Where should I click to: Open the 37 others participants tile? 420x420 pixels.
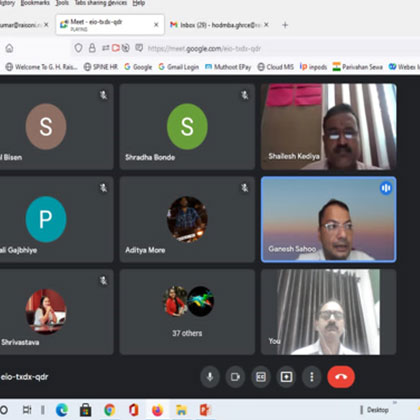tap(187, 312)
